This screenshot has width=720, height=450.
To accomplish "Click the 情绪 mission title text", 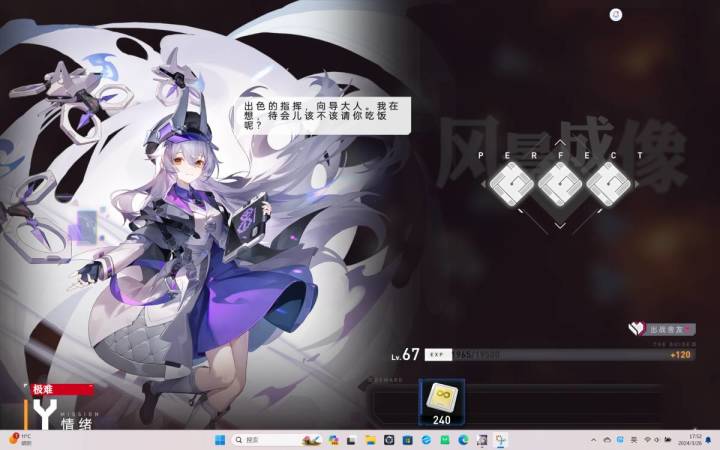I will (77, 423).
